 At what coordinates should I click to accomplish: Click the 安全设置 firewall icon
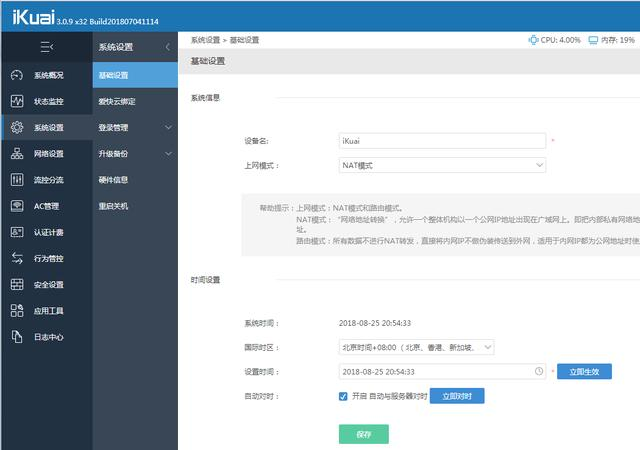coord(16,284)
